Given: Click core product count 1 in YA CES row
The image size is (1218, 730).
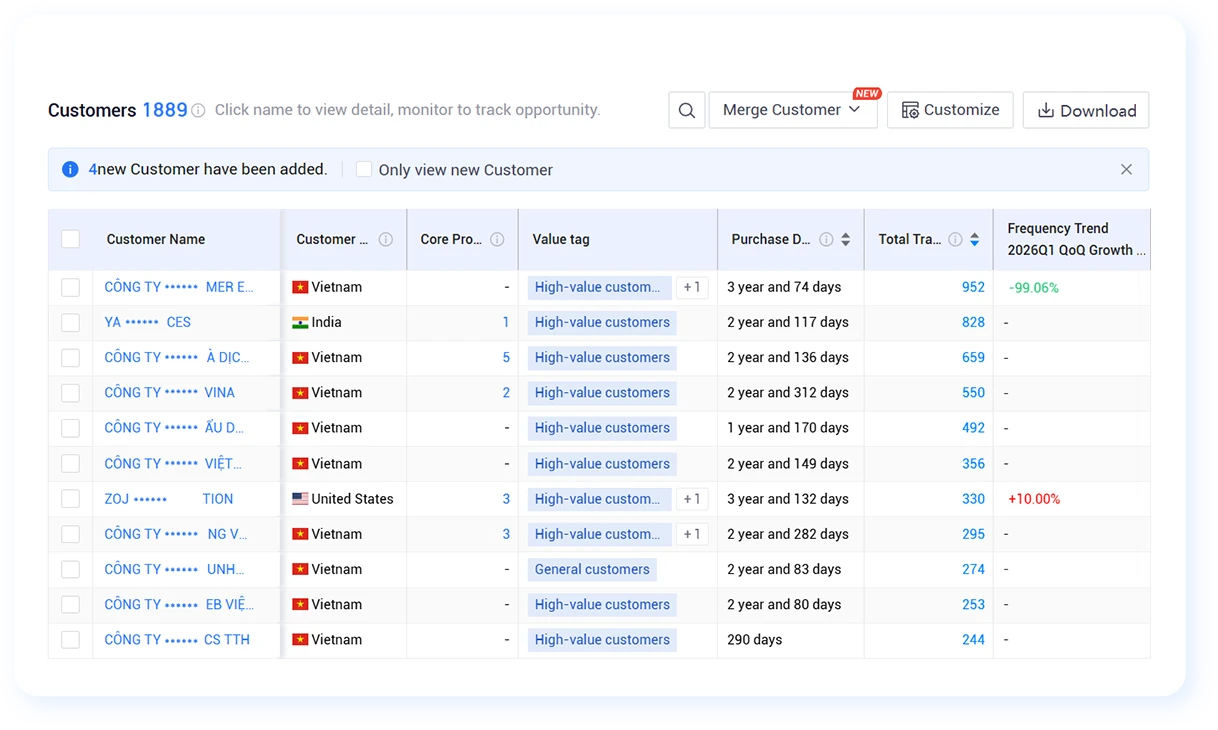Looking at the screenshot, I should click(506, 322).
